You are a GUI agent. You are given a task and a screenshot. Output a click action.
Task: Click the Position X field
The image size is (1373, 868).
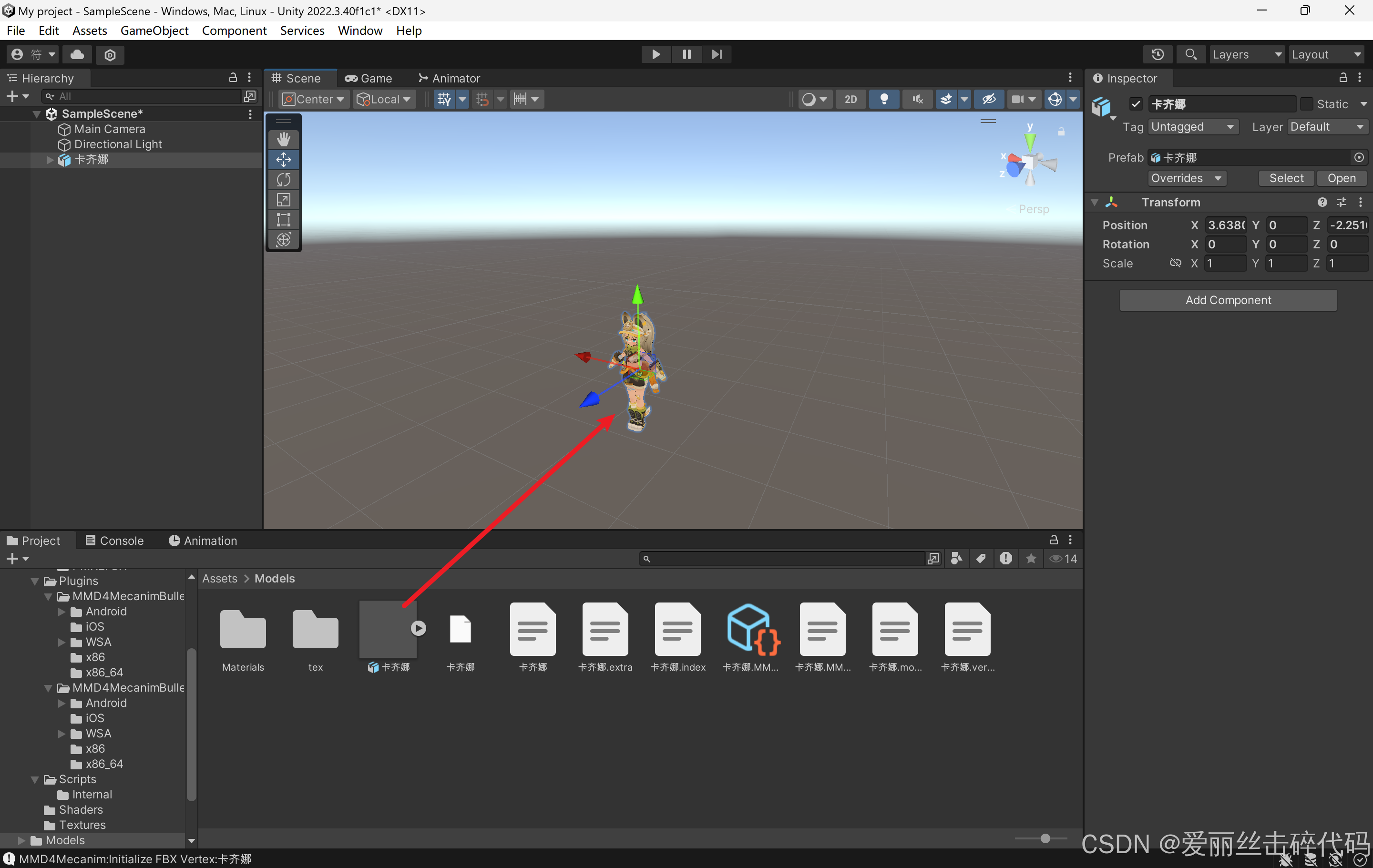[x=1226, y=225]
